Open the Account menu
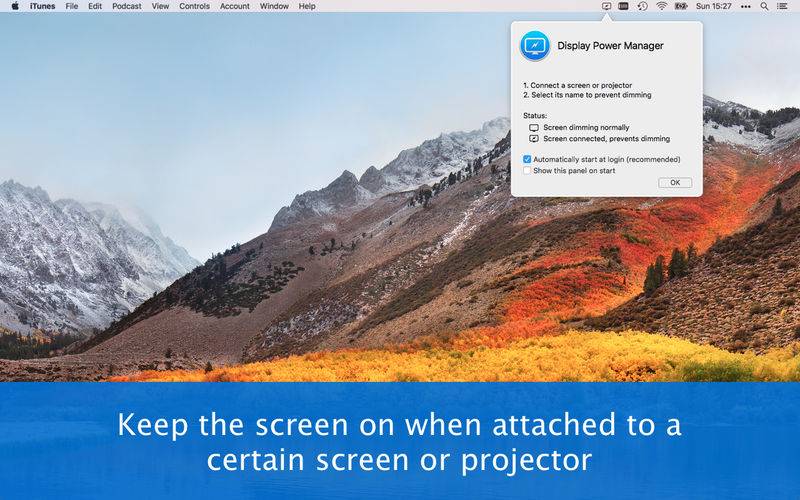800x500 pixels. [235, 6]
